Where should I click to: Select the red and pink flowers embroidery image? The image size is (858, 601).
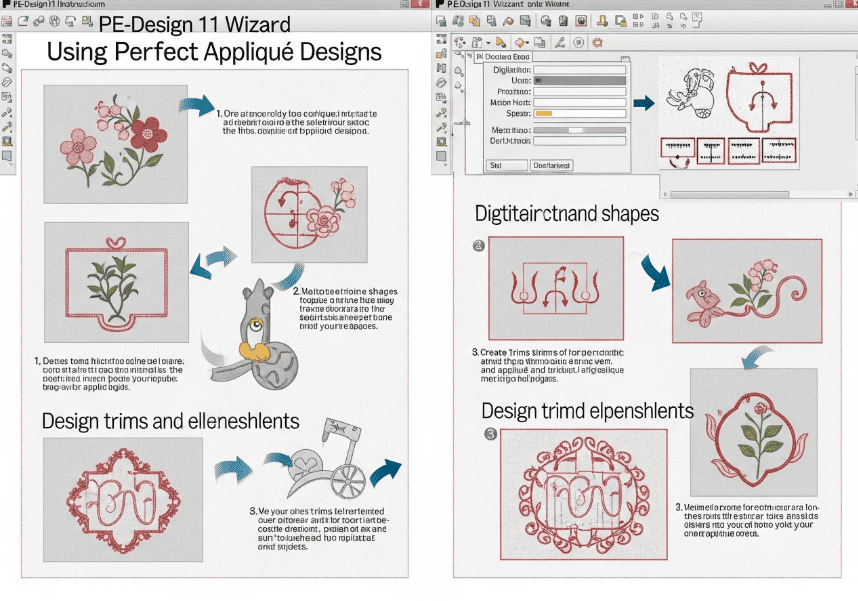(x=115, y=144)
